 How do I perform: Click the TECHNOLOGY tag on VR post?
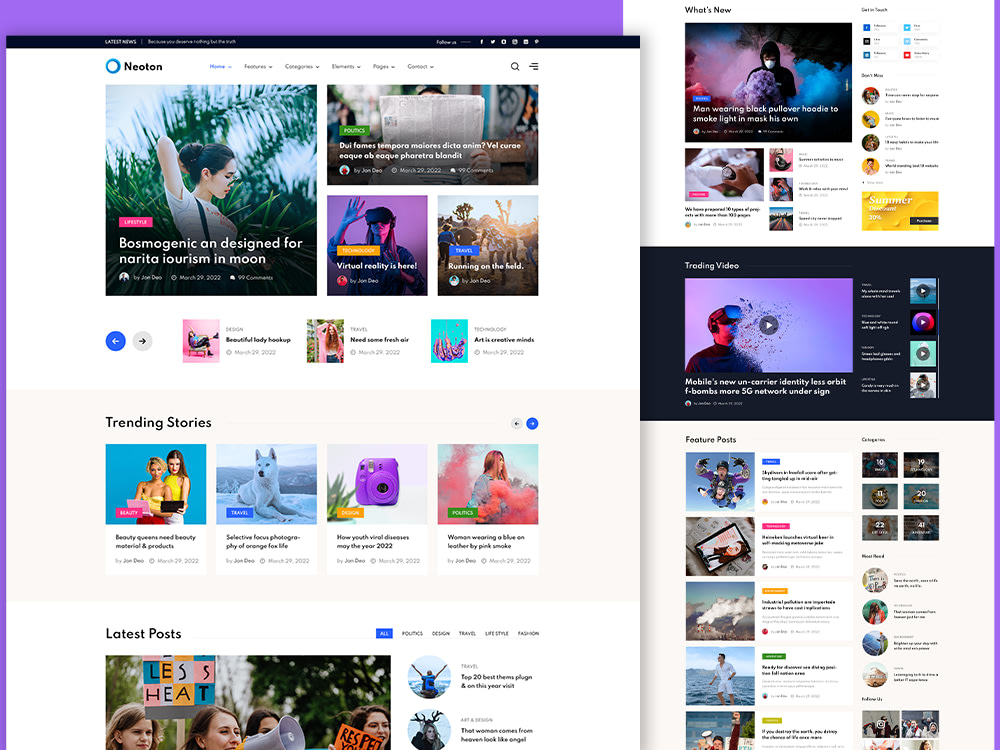(358, 251)
